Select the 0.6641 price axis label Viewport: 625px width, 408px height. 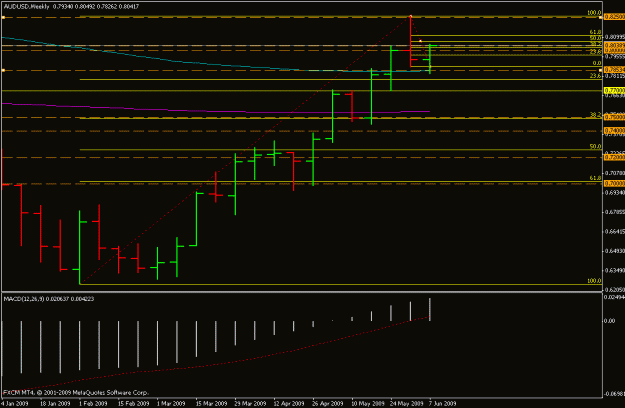(x=614, y=231)
